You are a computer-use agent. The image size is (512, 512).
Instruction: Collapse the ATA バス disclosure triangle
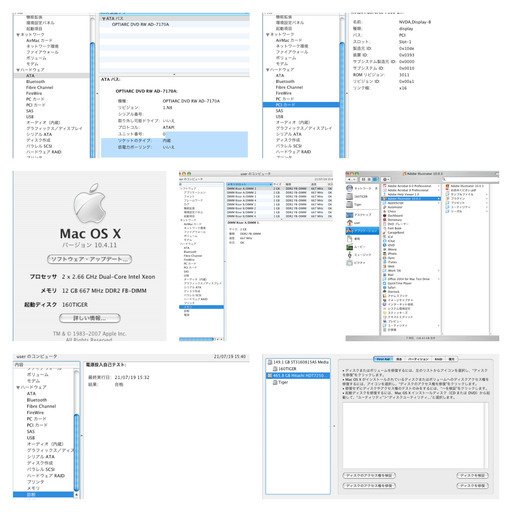click(104, 19)
